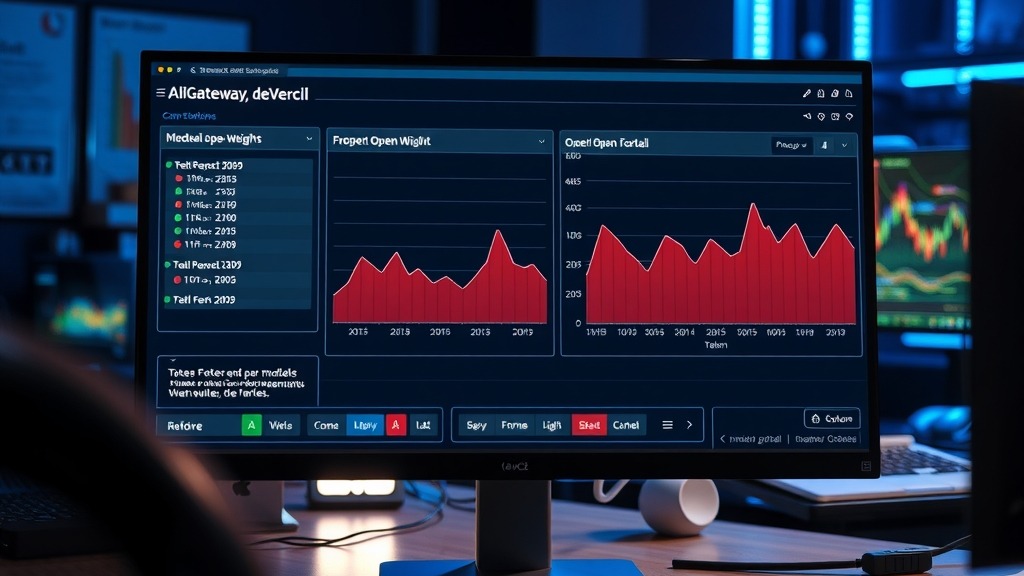Click the Fome tab

pyautogui.click(x=514, y=425)
